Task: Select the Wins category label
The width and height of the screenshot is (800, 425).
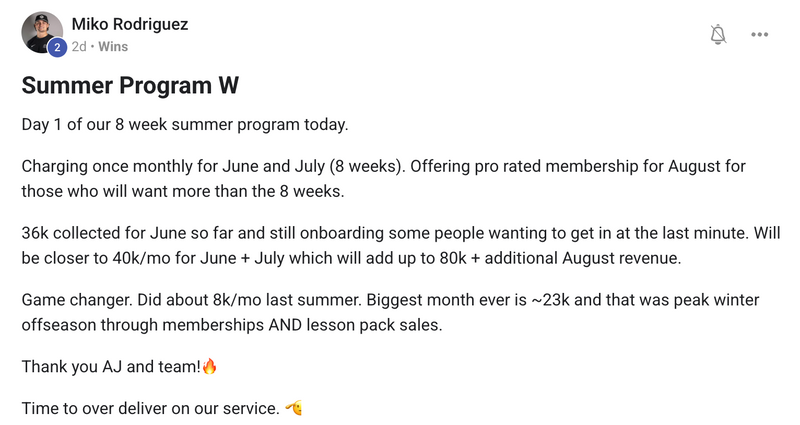Action: click(x=113, y=46)
